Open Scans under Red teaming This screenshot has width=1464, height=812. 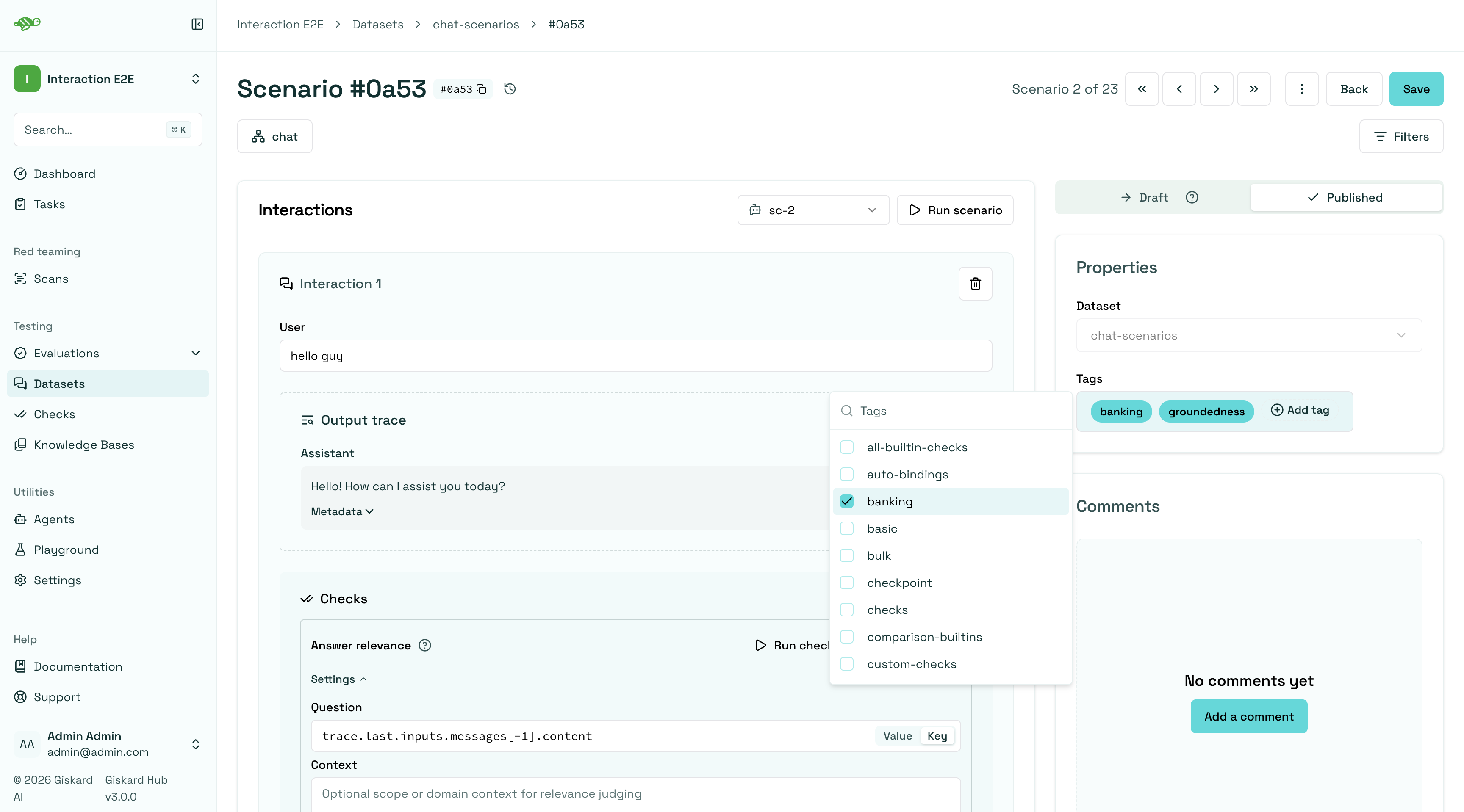point(108,279)
